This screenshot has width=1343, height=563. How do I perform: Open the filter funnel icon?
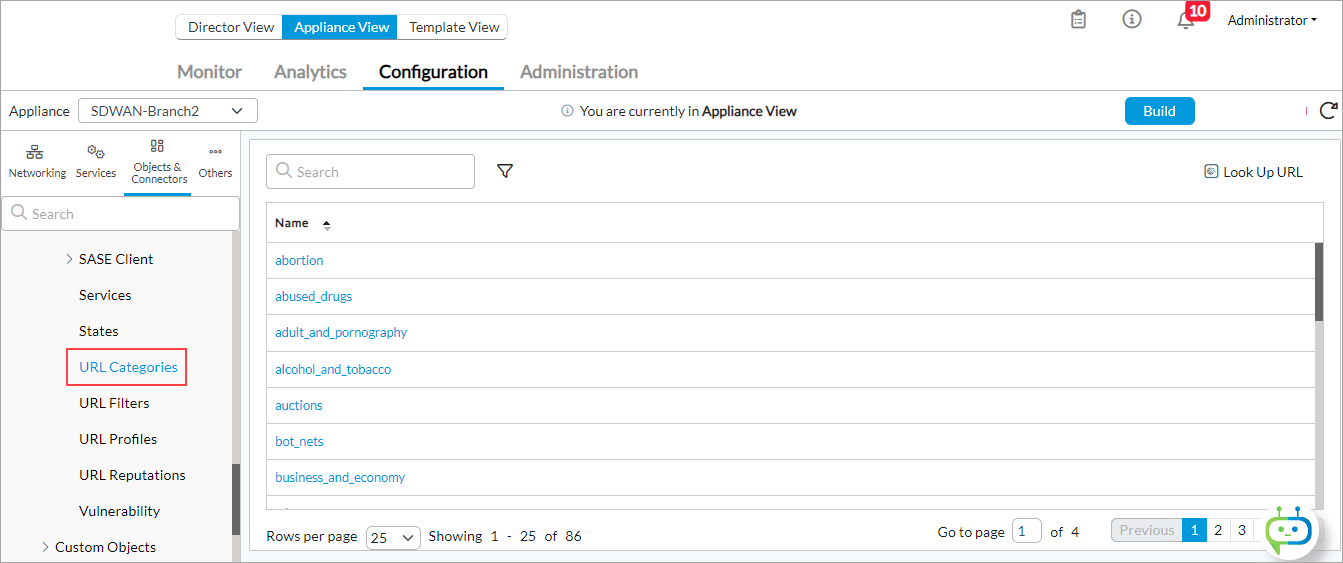tap(505, 171)
